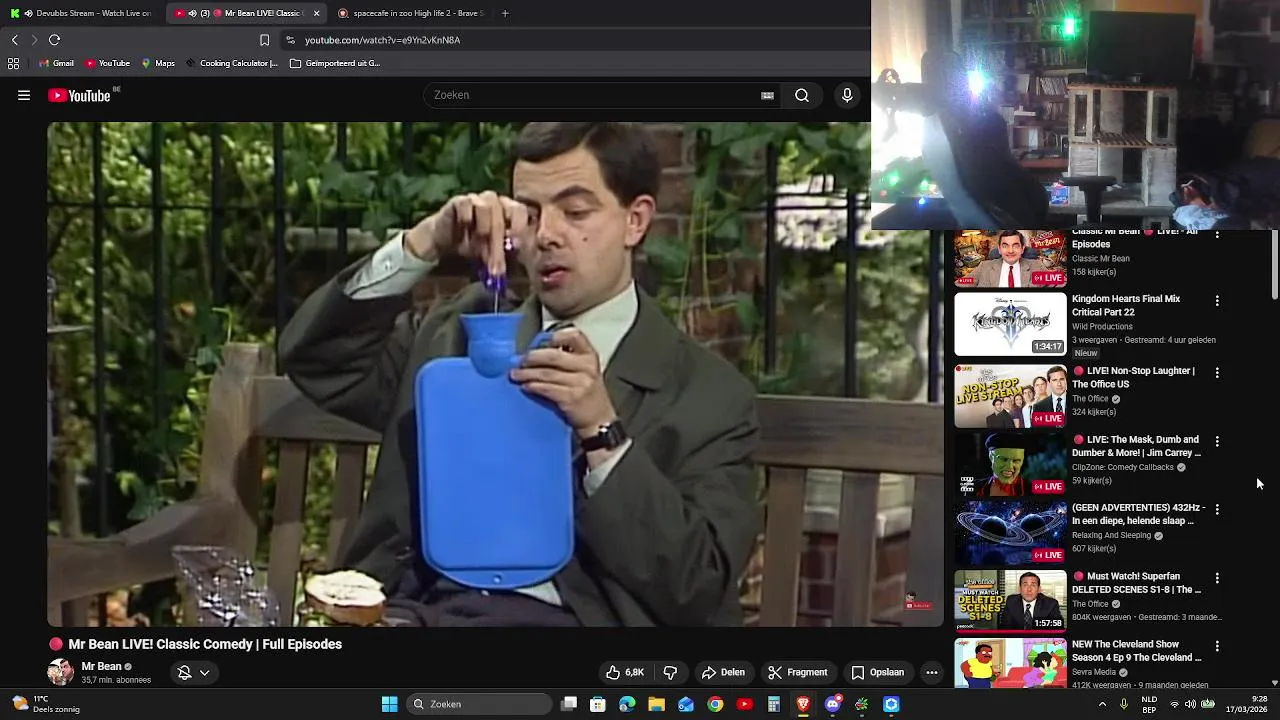The width and height of the screenshot is (1280, 720).
Task: Open Must Watch Superfan Deleted Scenes title
Action: click(1136, 583)
